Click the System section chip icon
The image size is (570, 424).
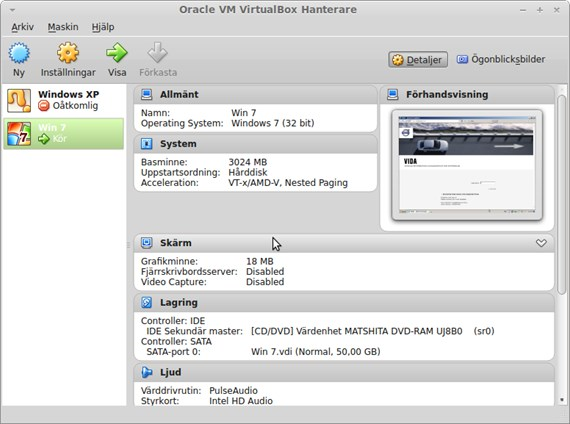click(x=146, y=144)
